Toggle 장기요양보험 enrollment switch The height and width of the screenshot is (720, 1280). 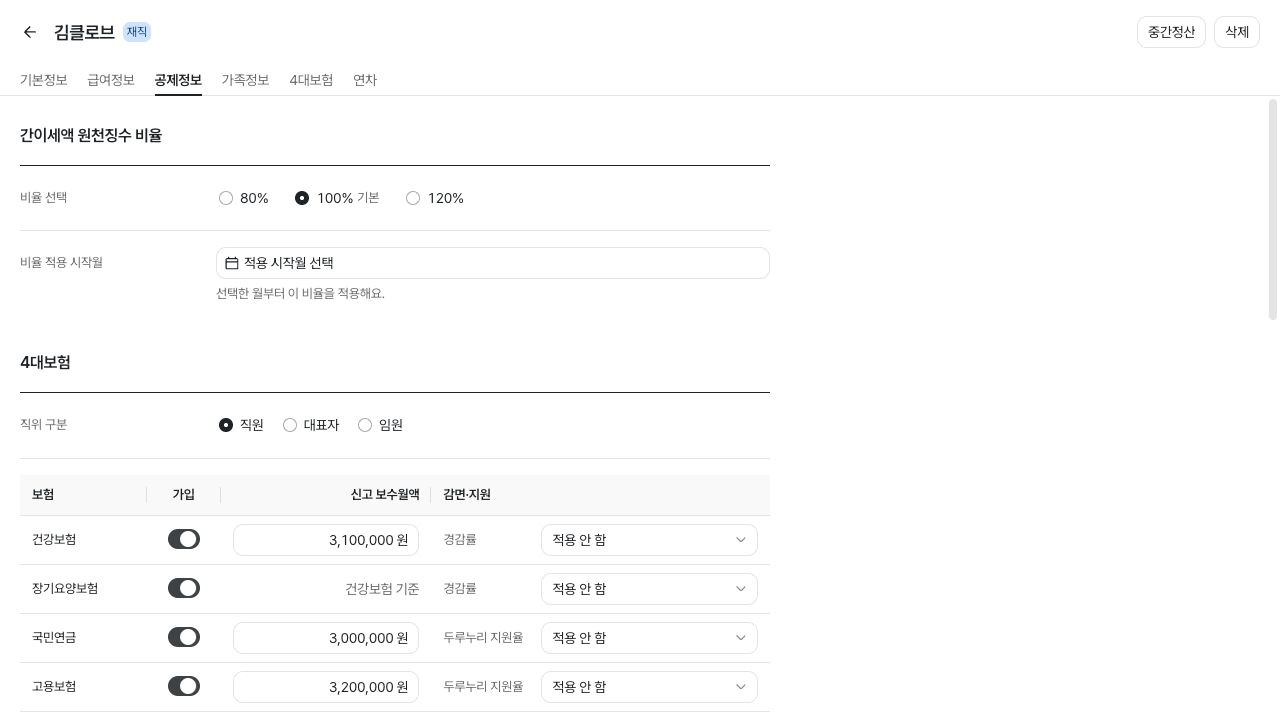coord(184,588)
